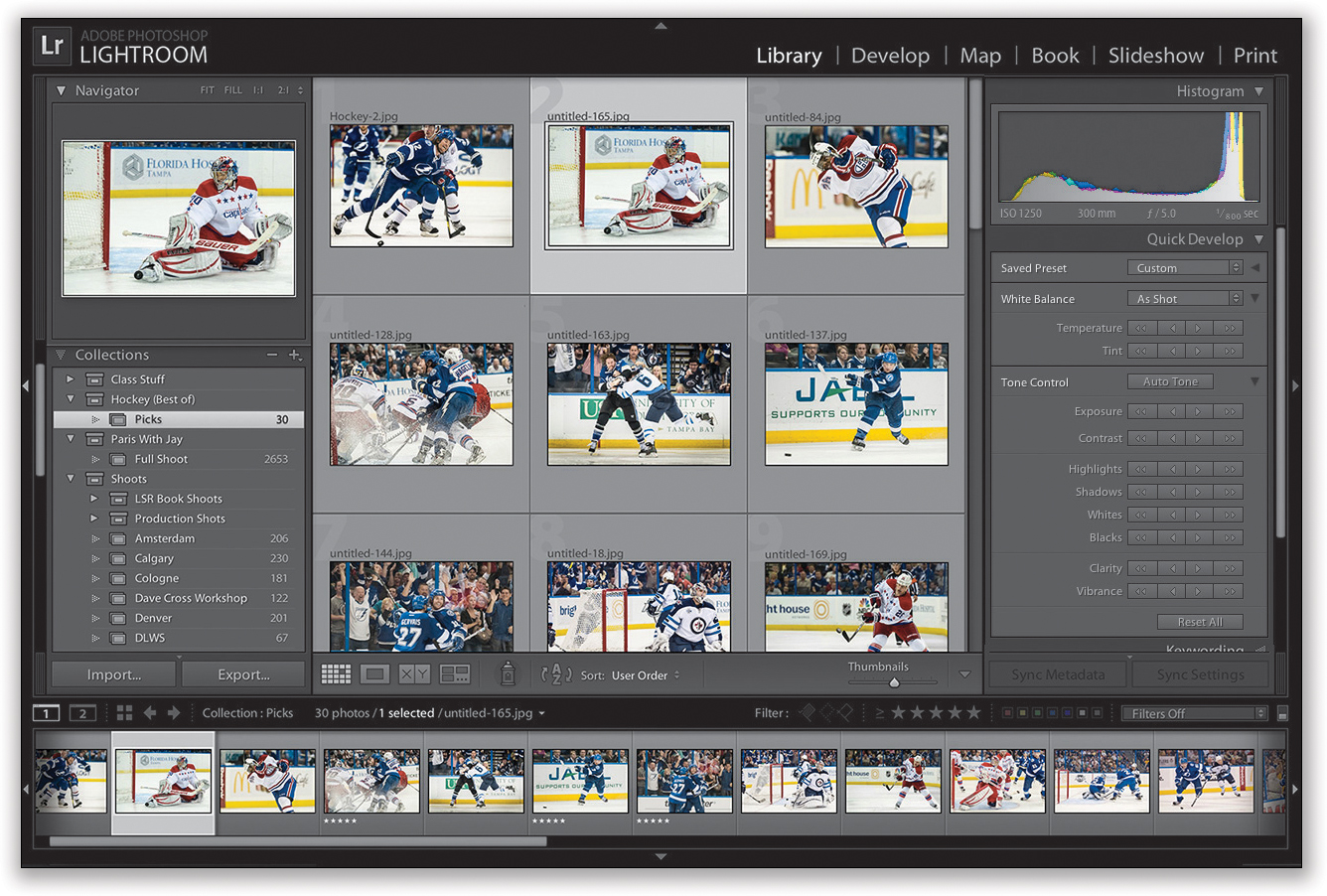
Task: Click the main window display button 1
Action: pyautogui.click(x=46, y=713)
